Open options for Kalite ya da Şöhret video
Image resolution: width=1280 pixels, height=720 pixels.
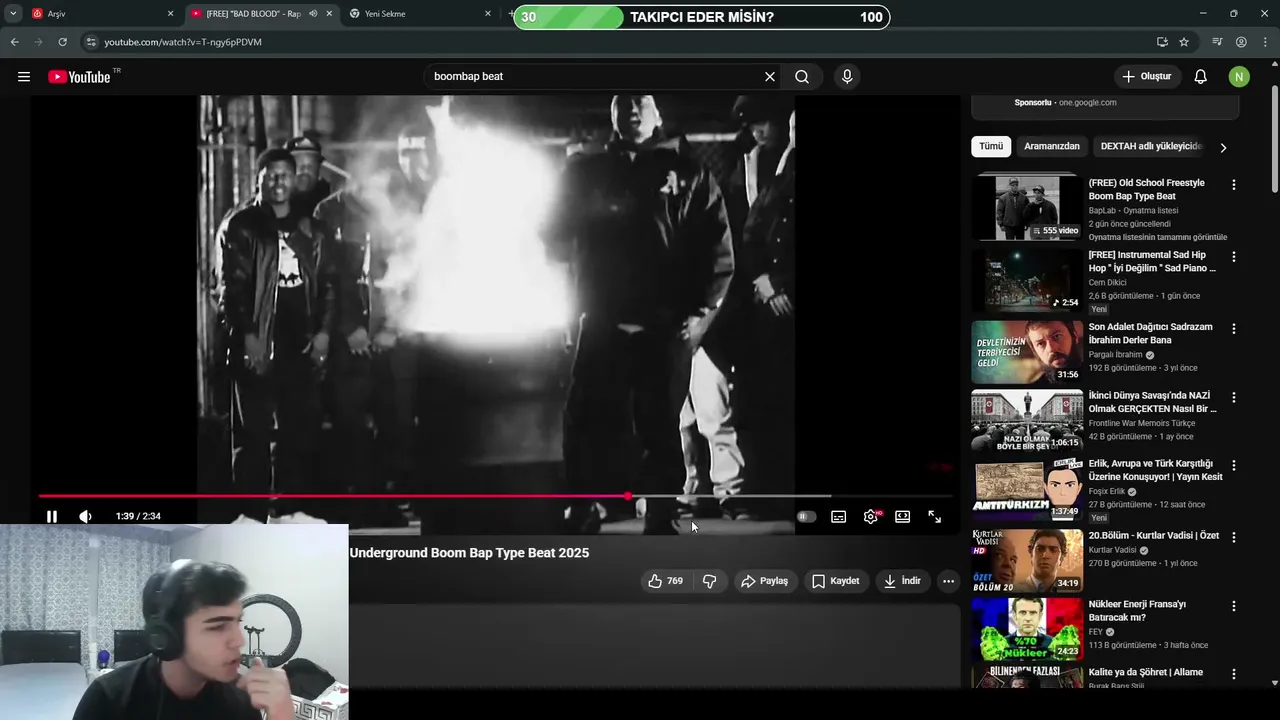pyautogui.click(x=1234, y=675)
